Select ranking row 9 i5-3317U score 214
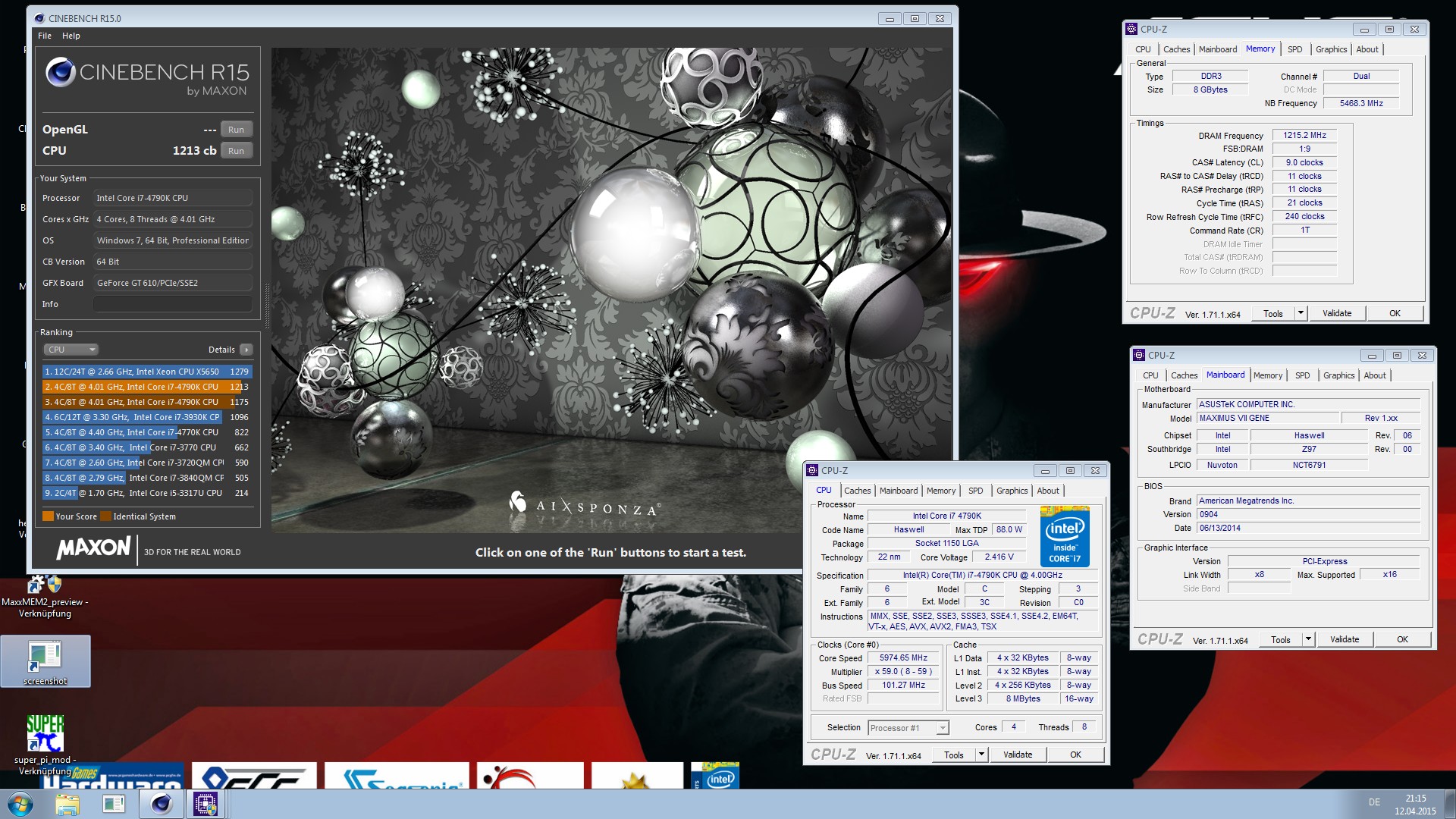Image resolution: width=1456 pixels, height=819 pixels. 147,493
